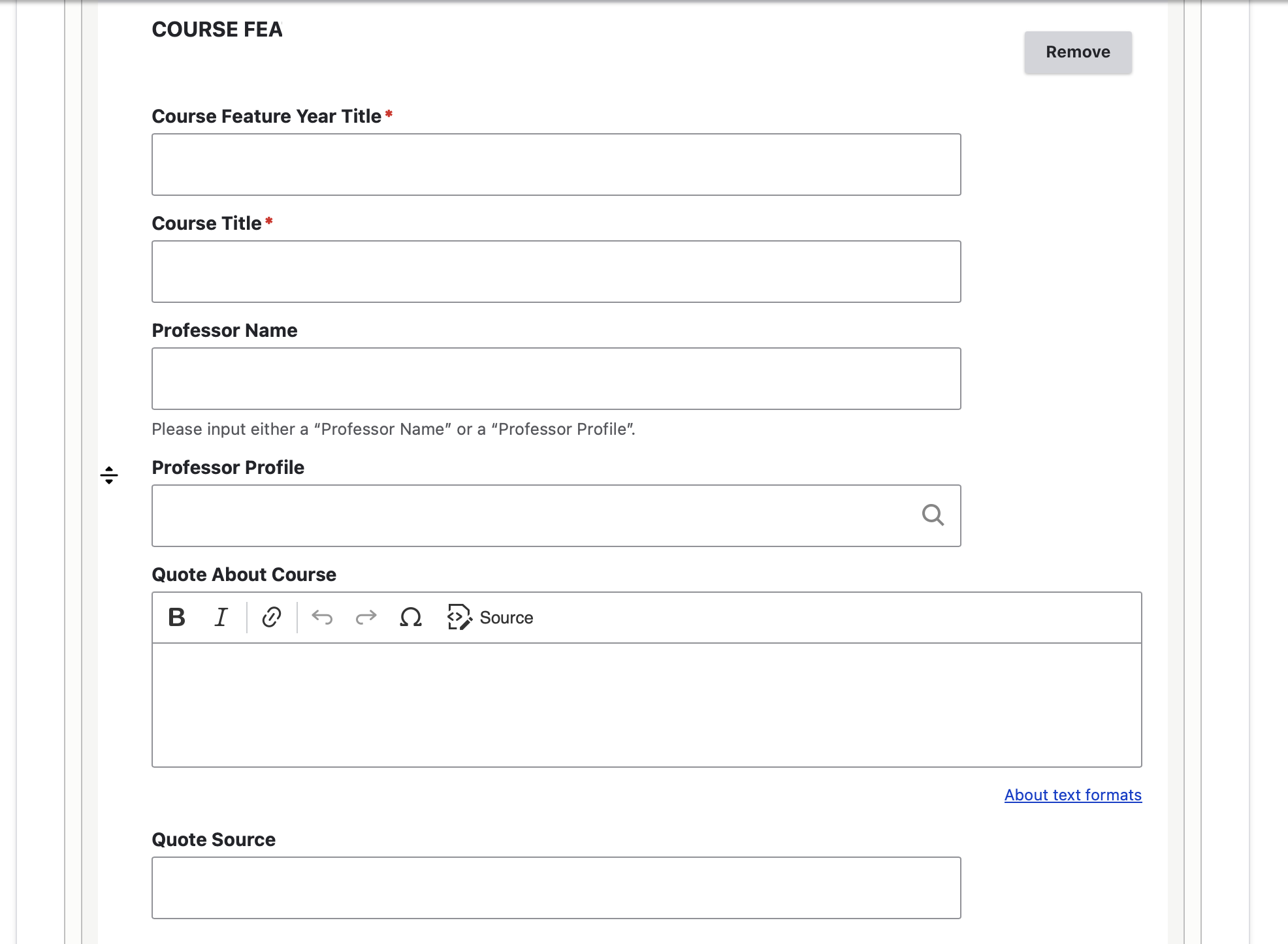Viewport: 1288px width, 944px height.
Task: Click the Course Title label
Action: (x=206, y=223)
